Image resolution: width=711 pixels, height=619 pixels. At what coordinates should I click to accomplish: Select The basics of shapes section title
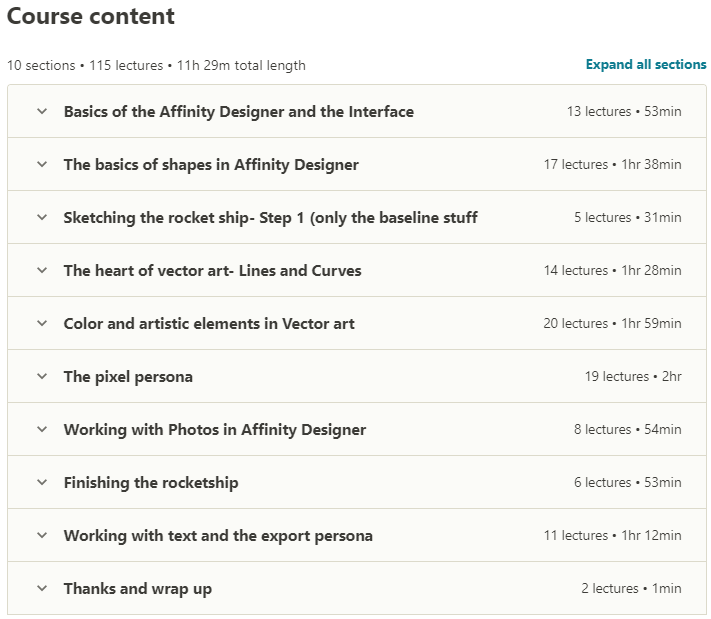click(211, 165)
